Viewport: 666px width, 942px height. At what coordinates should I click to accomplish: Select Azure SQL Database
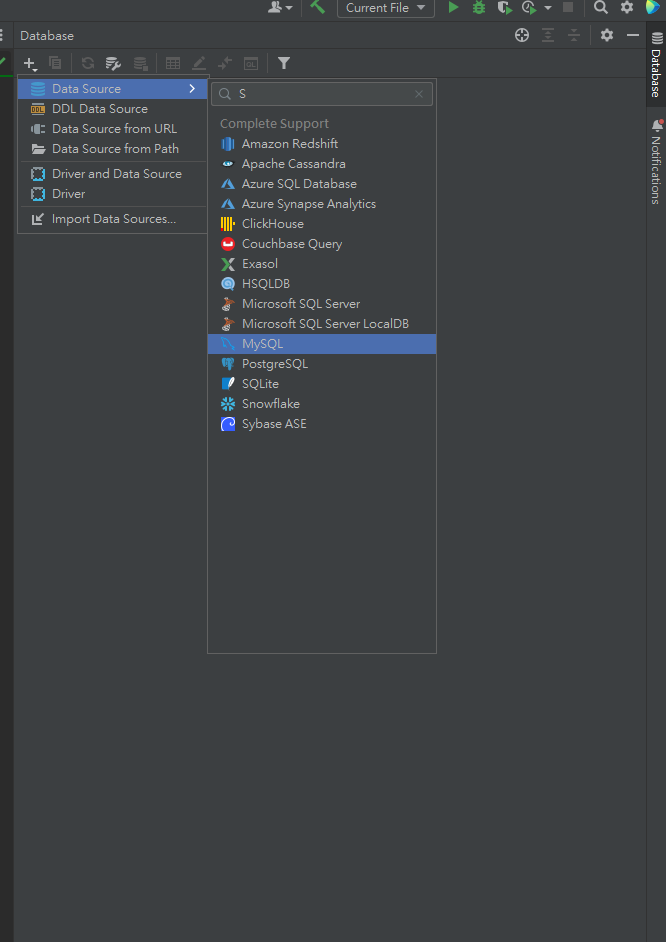(x=322, y=184)
